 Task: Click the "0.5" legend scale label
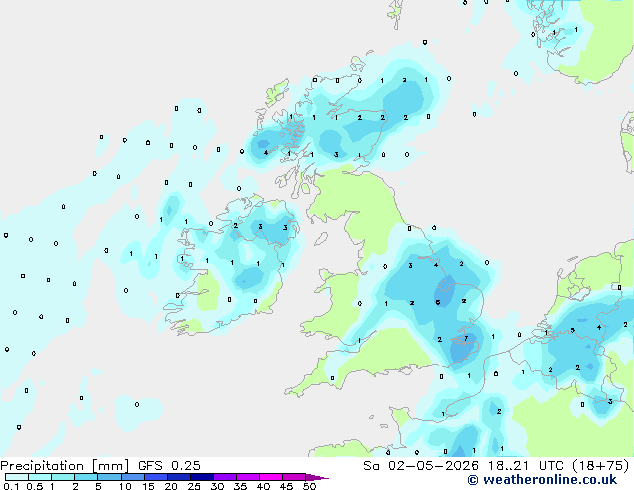(35, 486)
